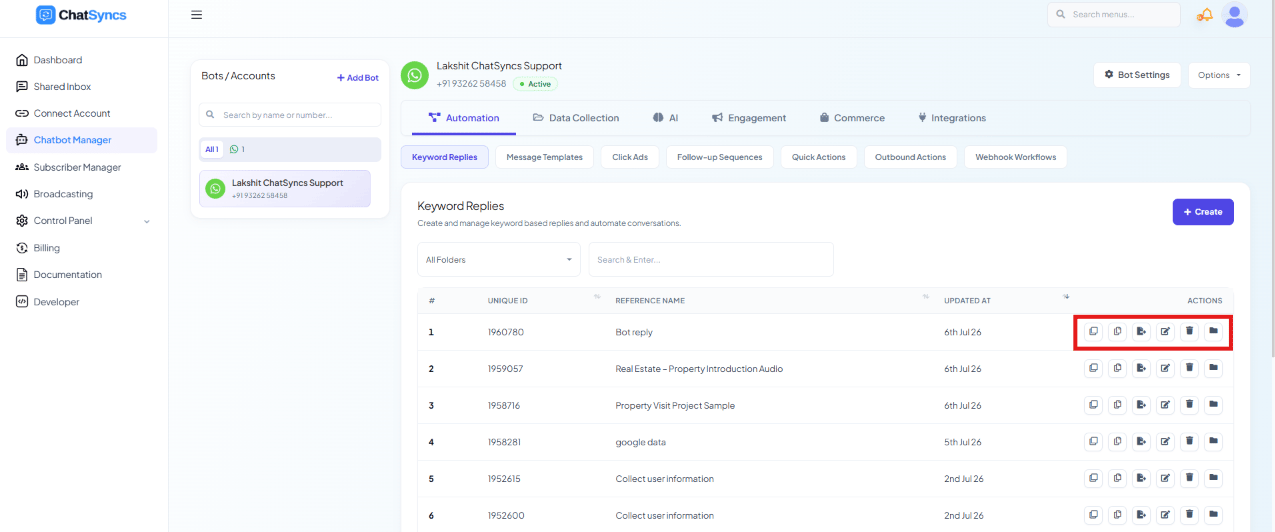
Task: Edit Collect user information row 1952615
Action: [1165, 478]
